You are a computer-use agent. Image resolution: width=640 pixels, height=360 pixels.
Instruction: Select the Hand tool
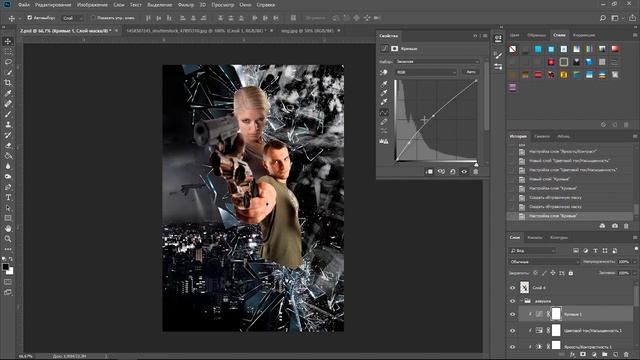pyautogui.click(x=8, y=229)
